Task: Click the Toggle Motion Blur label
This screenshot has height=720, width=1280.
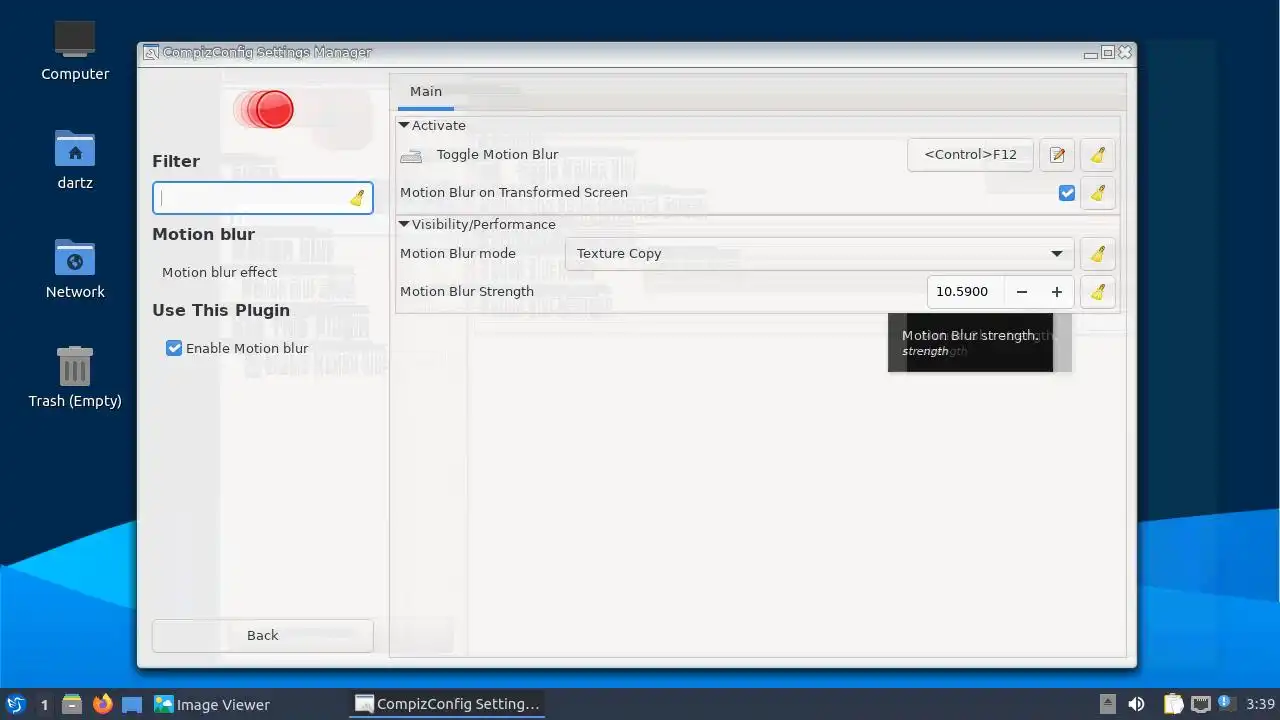Action: 498,155
